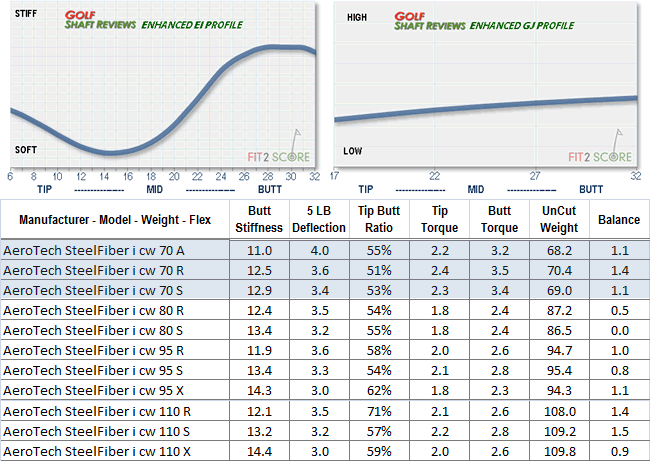Click axis tick 6 on the EI chart
This screenshot has height=461, width=650.
click(x=10, y=177)
